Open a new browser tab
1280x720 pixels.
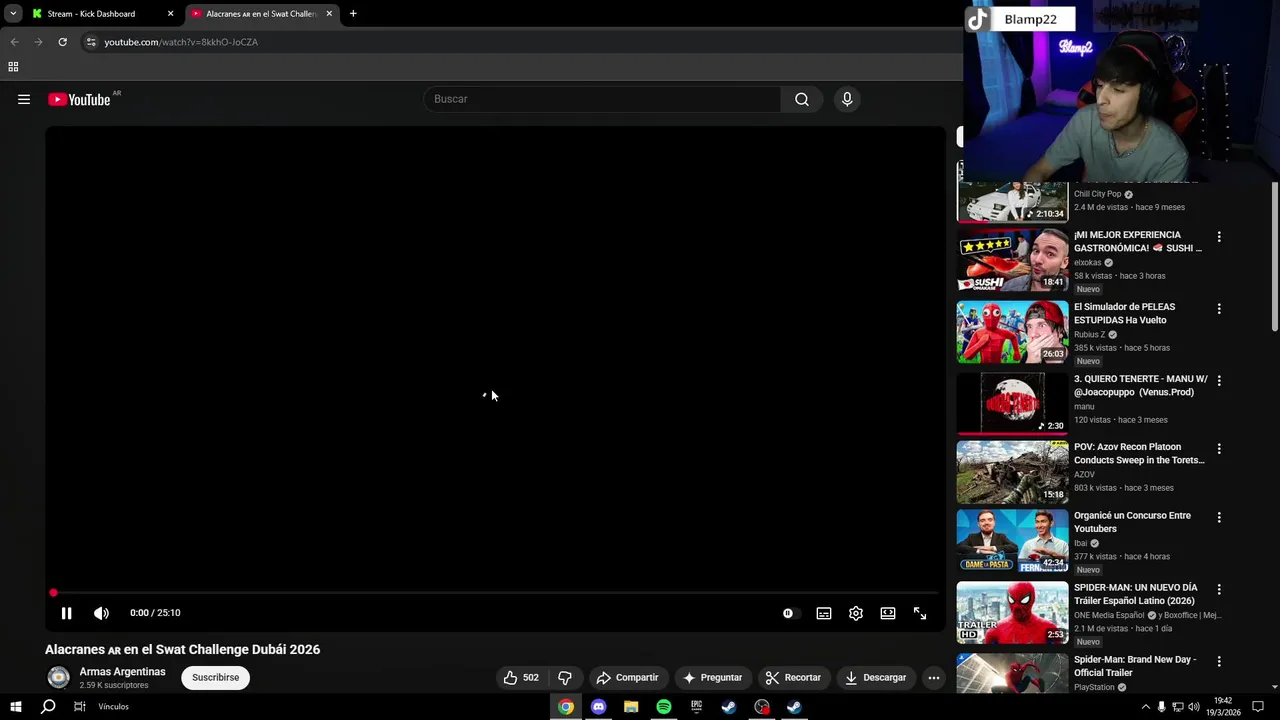[353, 14]
